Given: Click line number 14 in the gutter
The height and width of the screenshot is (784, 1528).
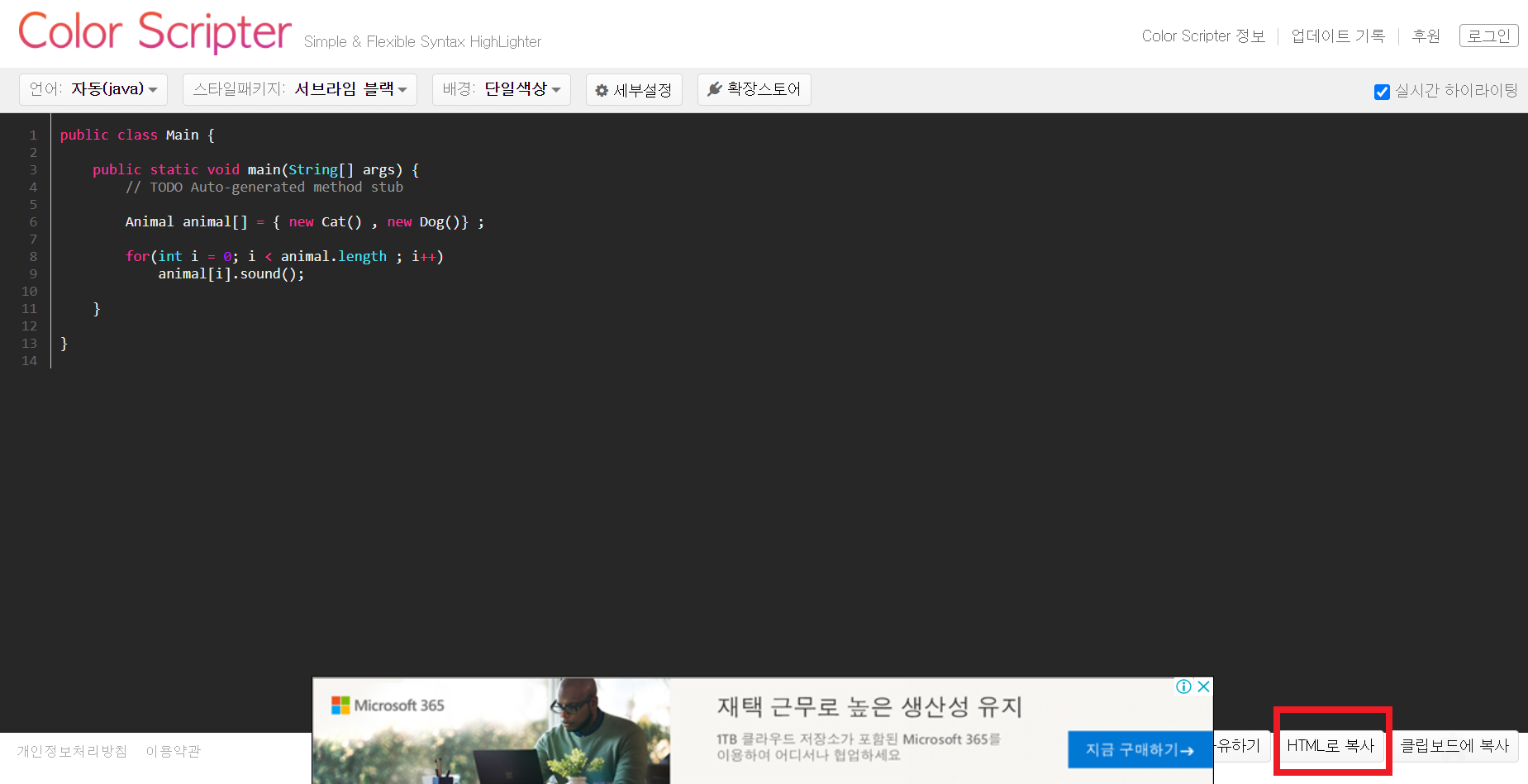Looking at the screenshot, I should pyautogui.click(x=30, y=360).
